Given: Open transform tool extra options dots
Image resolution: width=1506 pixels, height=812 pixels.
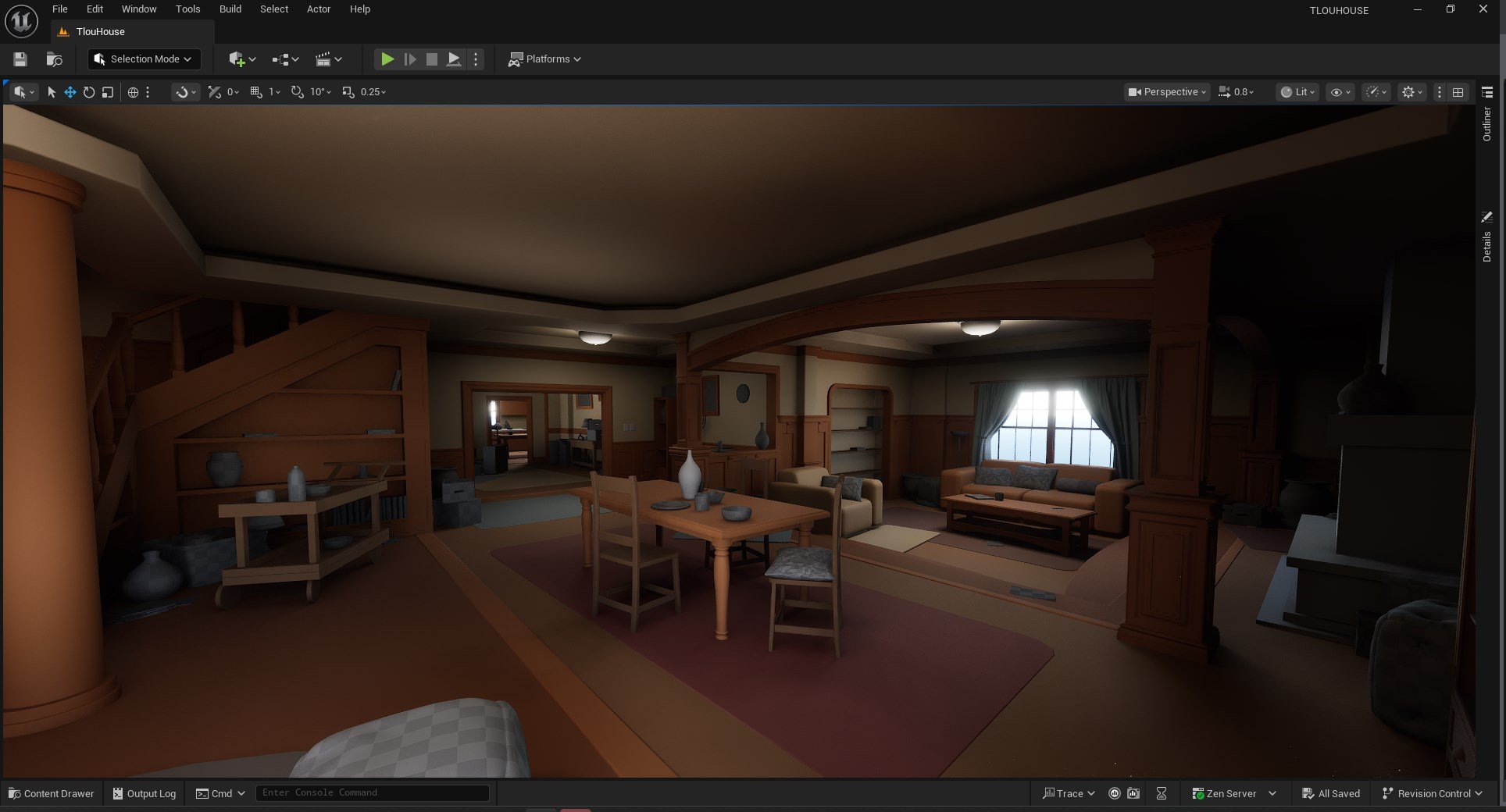Looking at the screenshot, I should pos(147,92).
